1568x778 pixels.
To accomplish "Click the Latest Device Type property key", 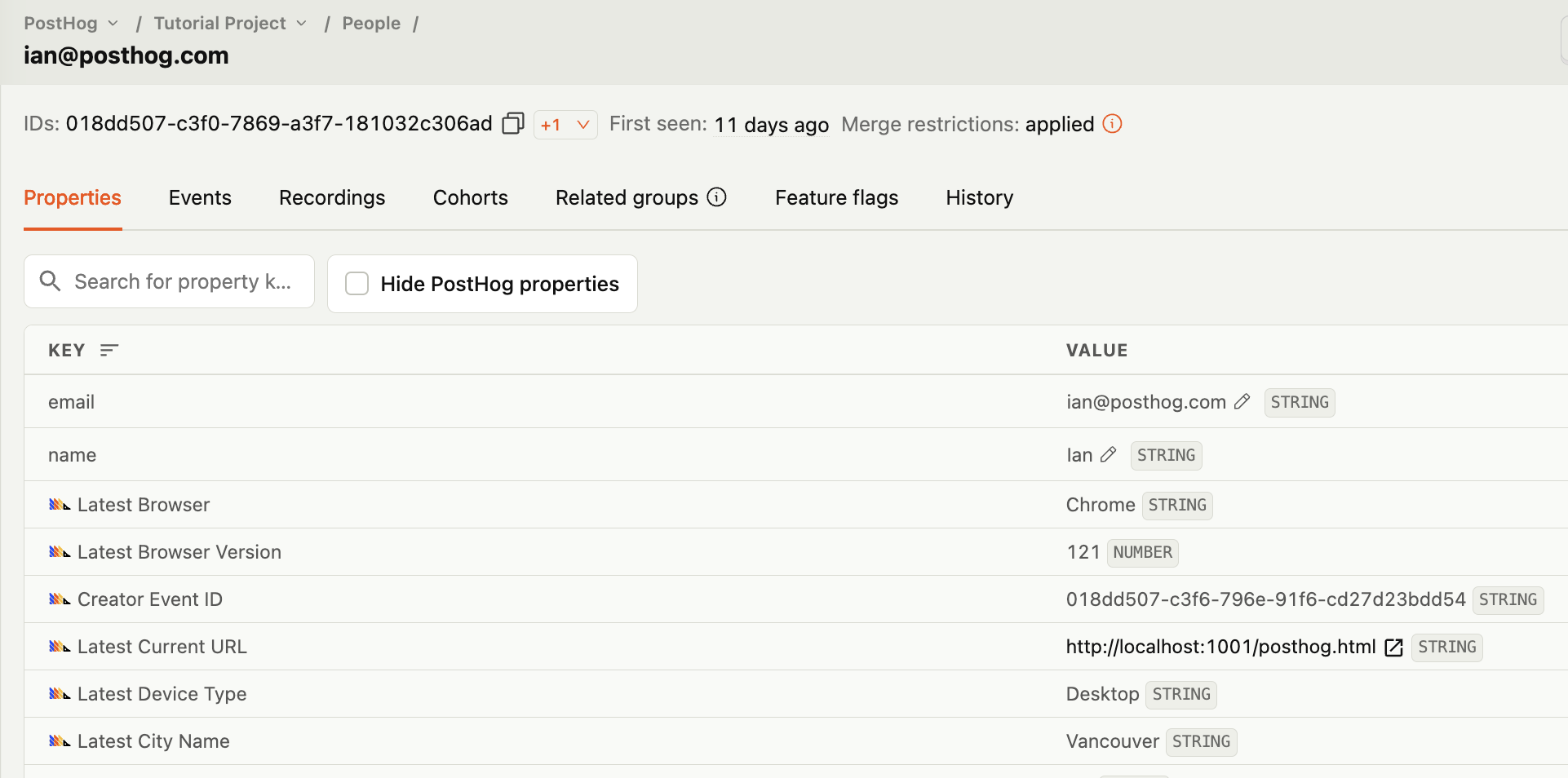I will 162,694.
